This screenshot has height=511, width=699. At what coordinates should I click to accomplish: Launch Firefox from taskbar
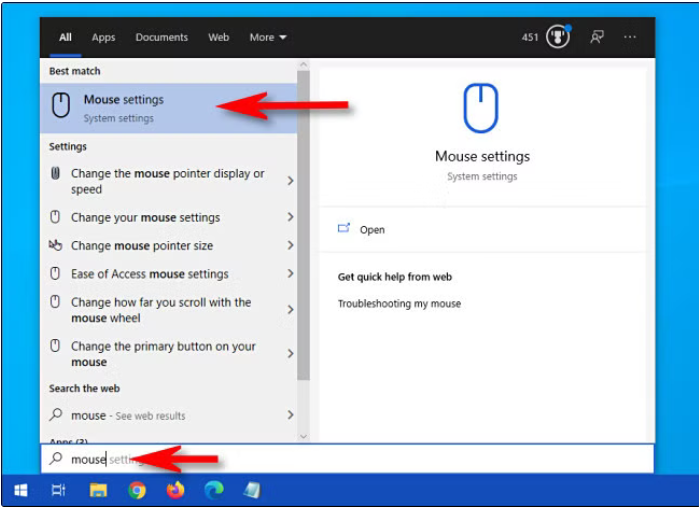tap(175, 490)
